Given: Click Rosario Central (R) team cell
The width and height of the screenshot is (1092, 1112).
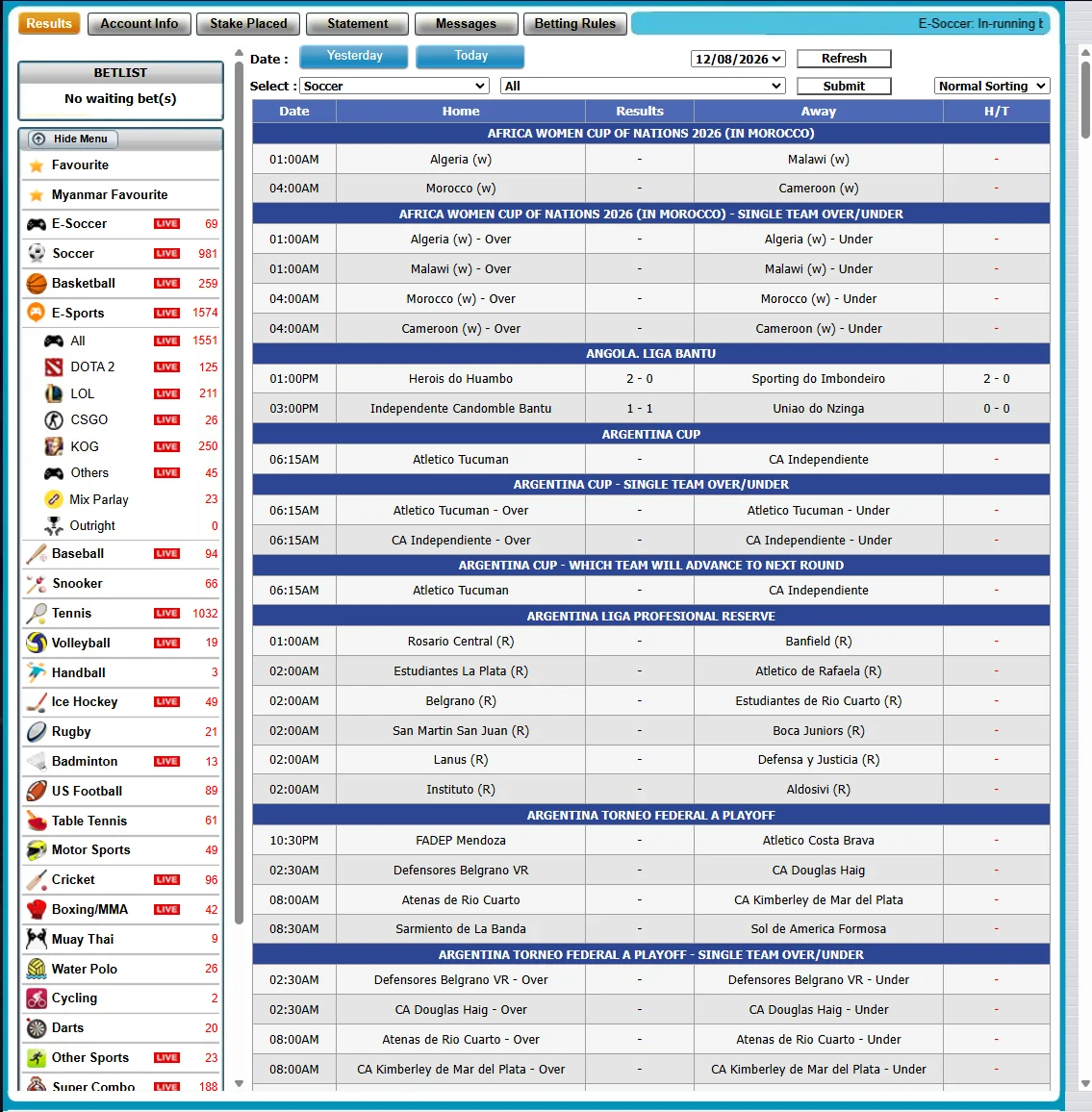Looking at the screenshot, I should pos(461,641).
